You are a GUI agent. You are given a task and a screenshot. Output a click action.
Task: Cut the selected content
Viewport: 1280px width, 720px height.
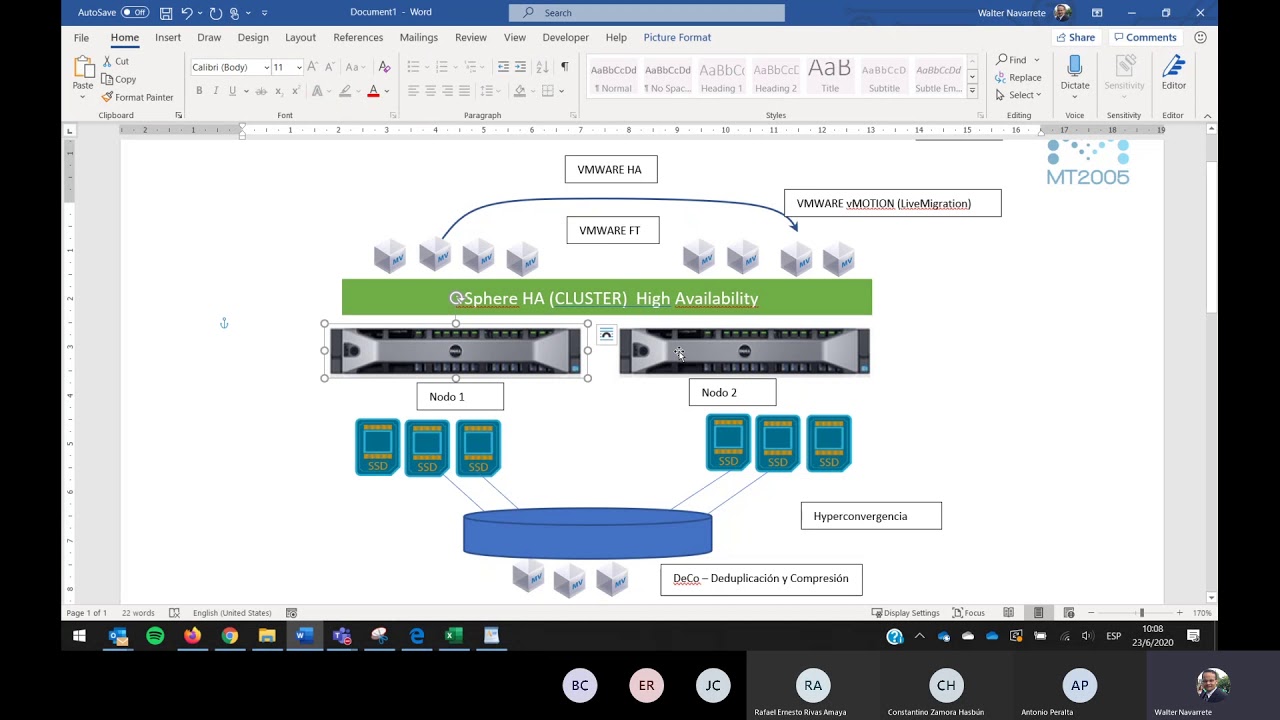tap(116, 61)
